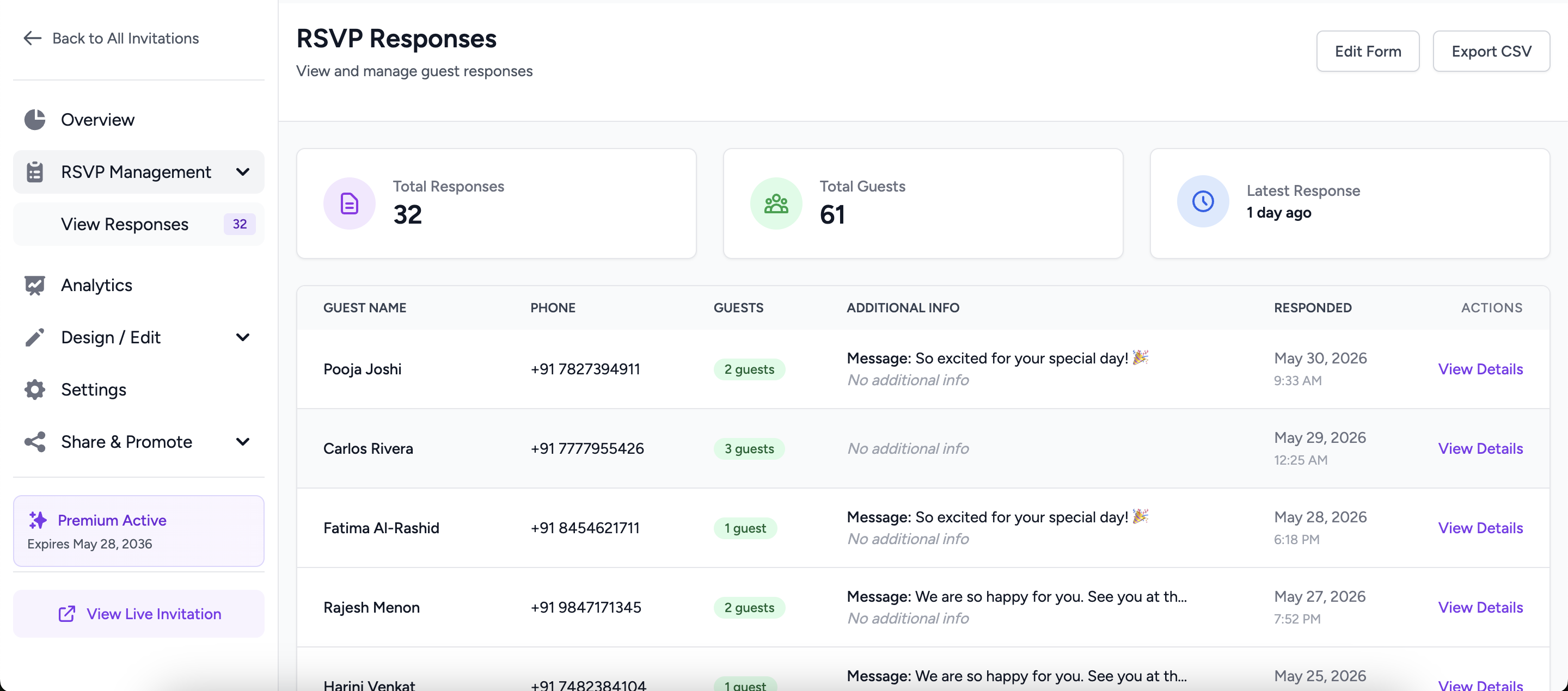Click the Latest Response card
Screen dimensions: 1568x691
pyautogui.click(x=1350, y=203)
